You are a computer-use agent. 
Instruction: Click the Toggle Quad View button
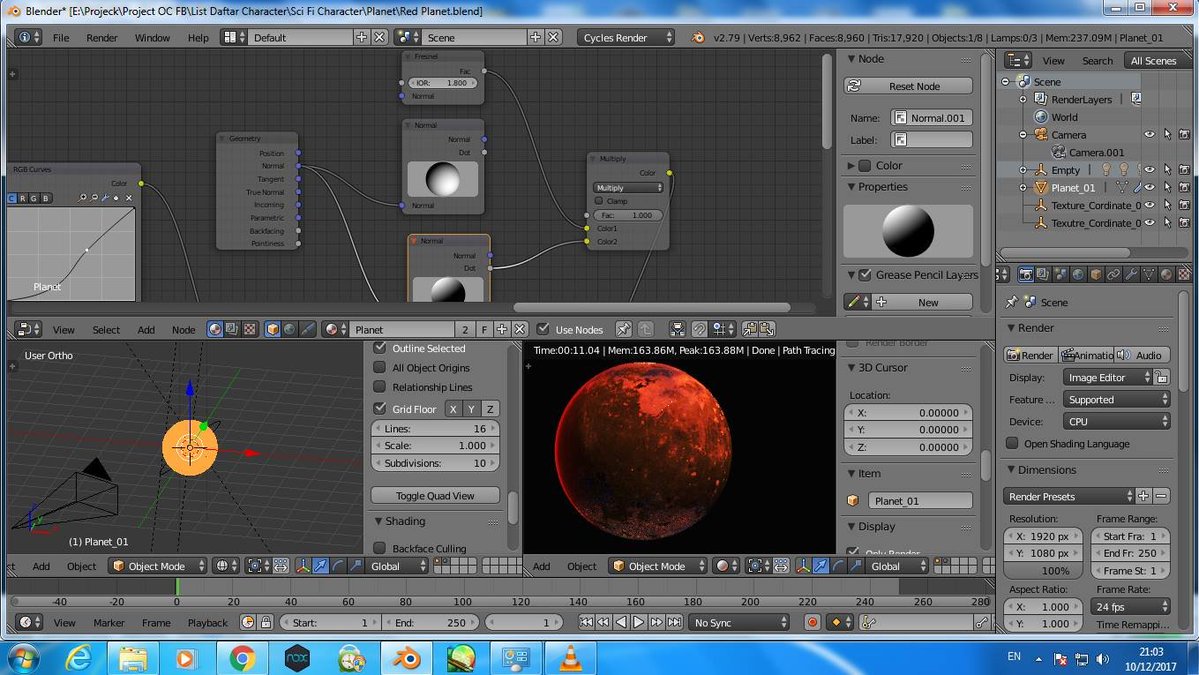[434, 494]
